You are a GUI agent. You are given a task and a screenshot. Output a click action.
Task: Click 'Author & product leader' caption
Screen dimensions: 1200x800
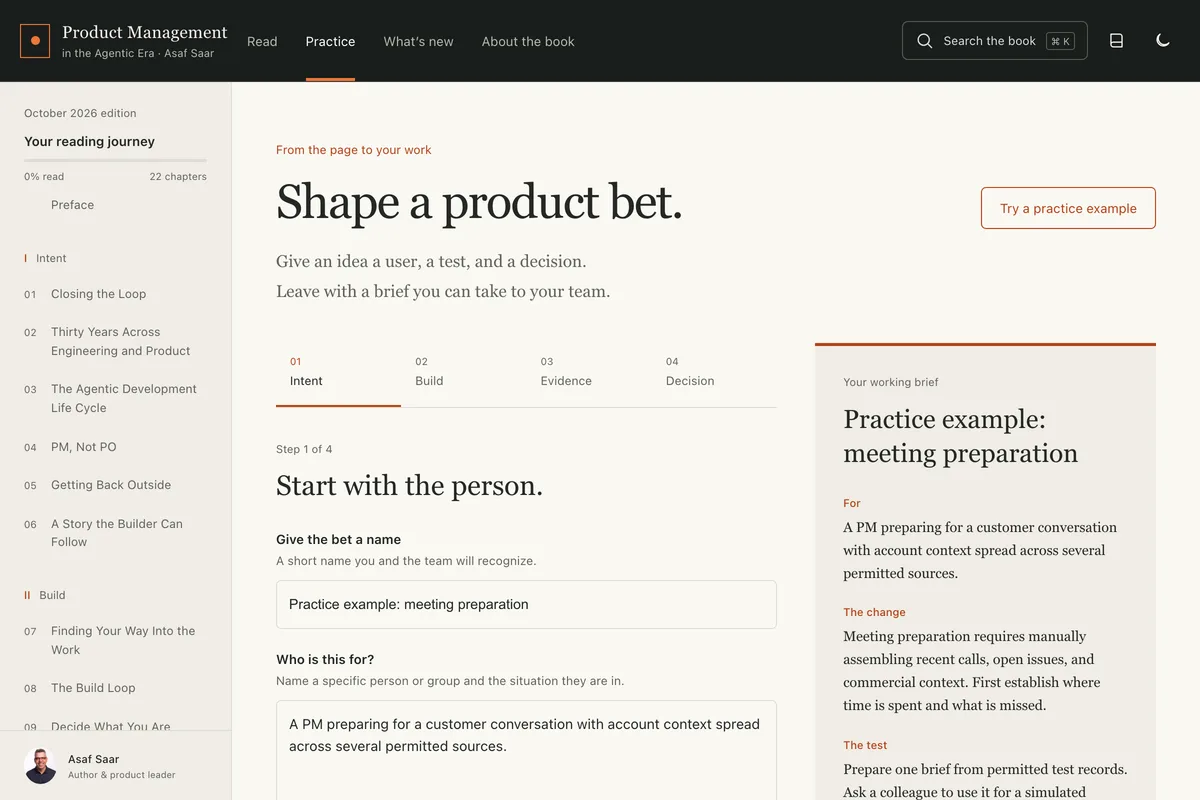click(x=121, y=775)
